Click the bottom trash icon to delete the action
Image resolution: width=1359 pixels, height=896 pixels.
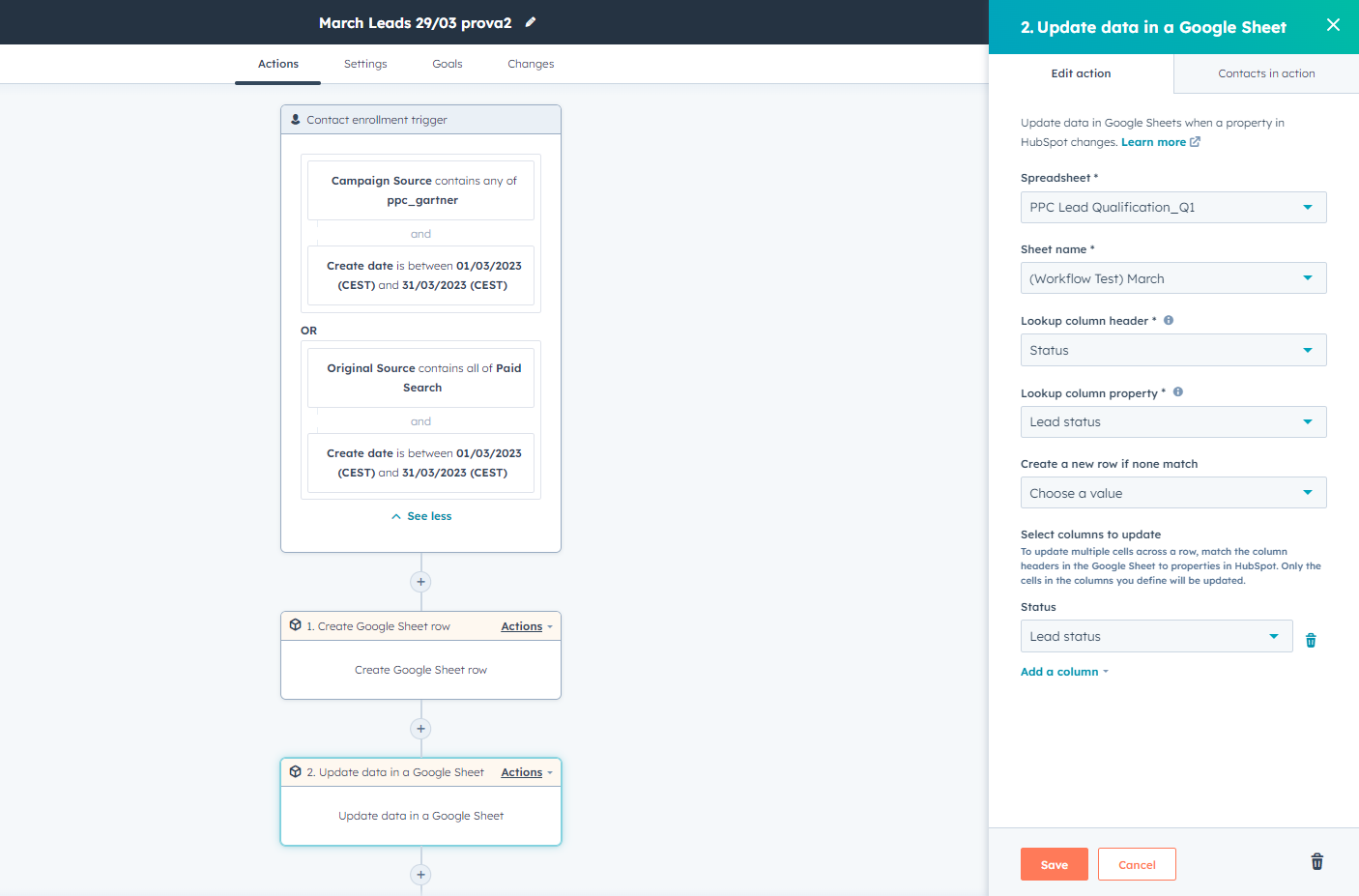(1316, 861)
